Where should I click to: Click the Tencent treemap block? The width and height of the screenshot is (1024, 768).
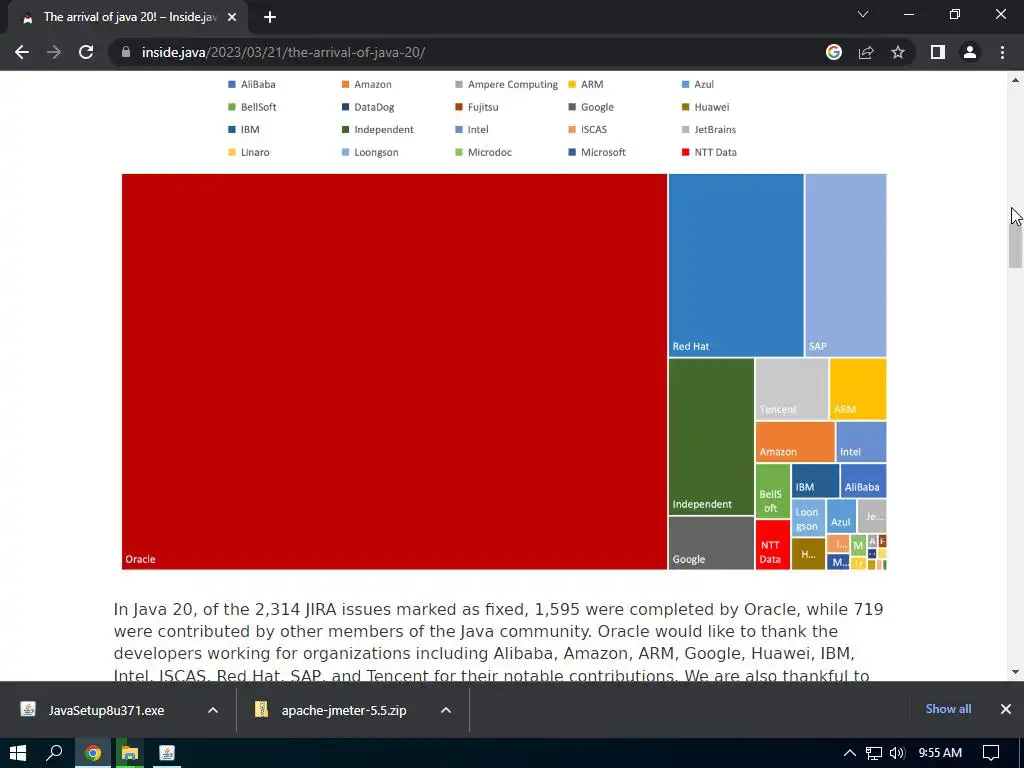click(x=792, y=389)
